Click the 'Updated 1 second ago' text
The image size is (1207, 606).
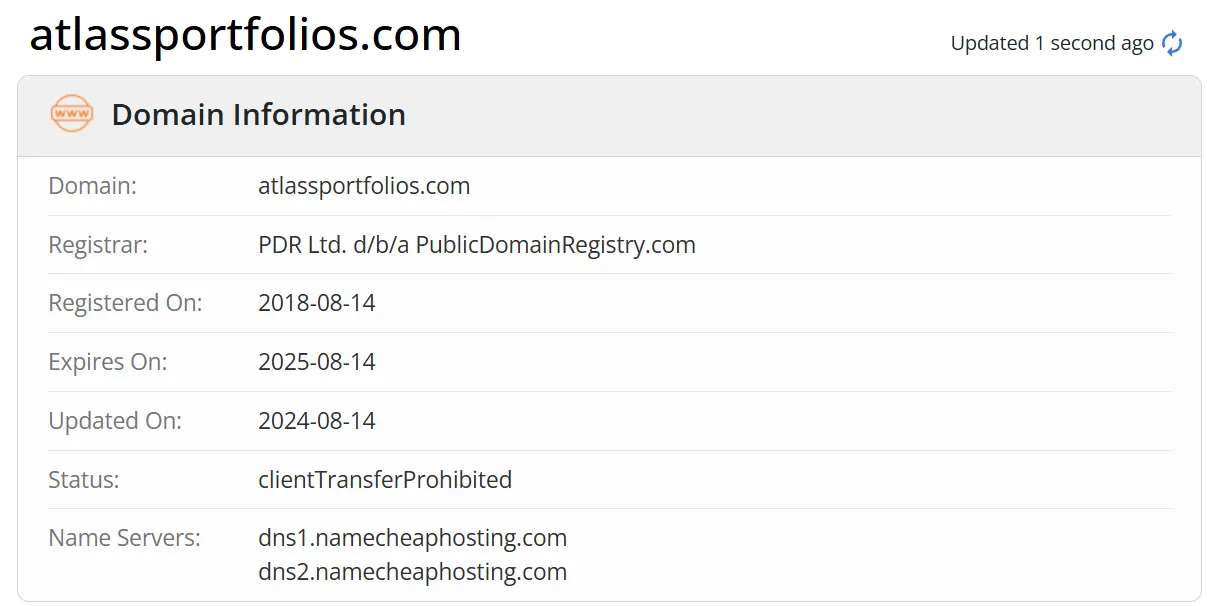point(1052,43)
